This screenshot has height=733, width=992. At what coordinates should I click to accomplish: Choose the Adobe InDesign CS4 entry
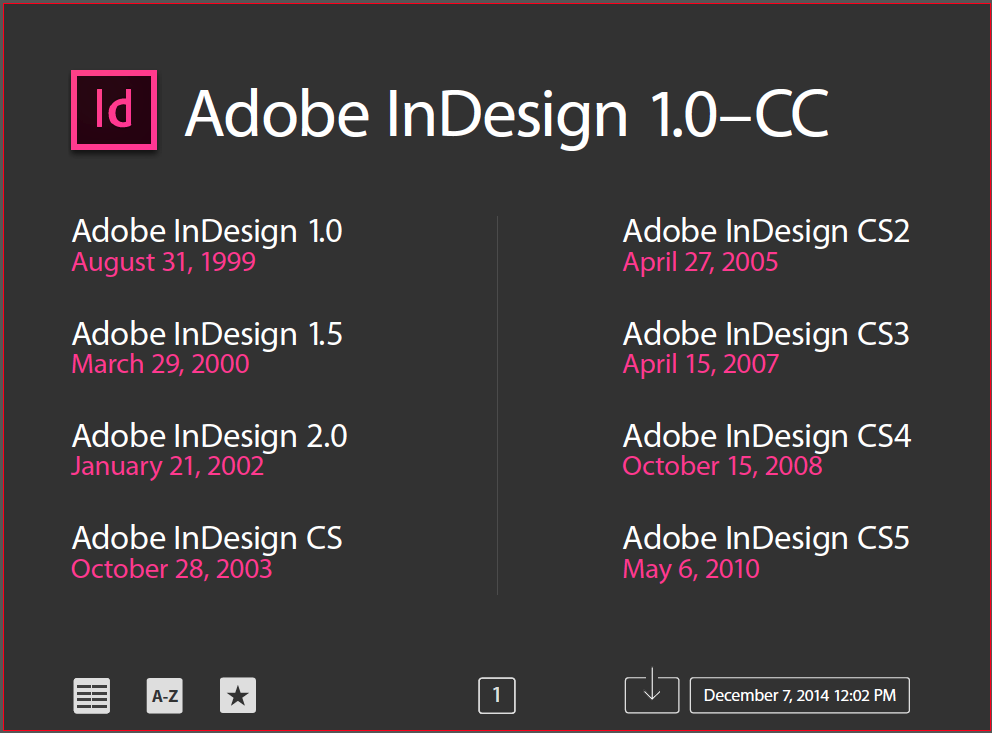point(767,436)
